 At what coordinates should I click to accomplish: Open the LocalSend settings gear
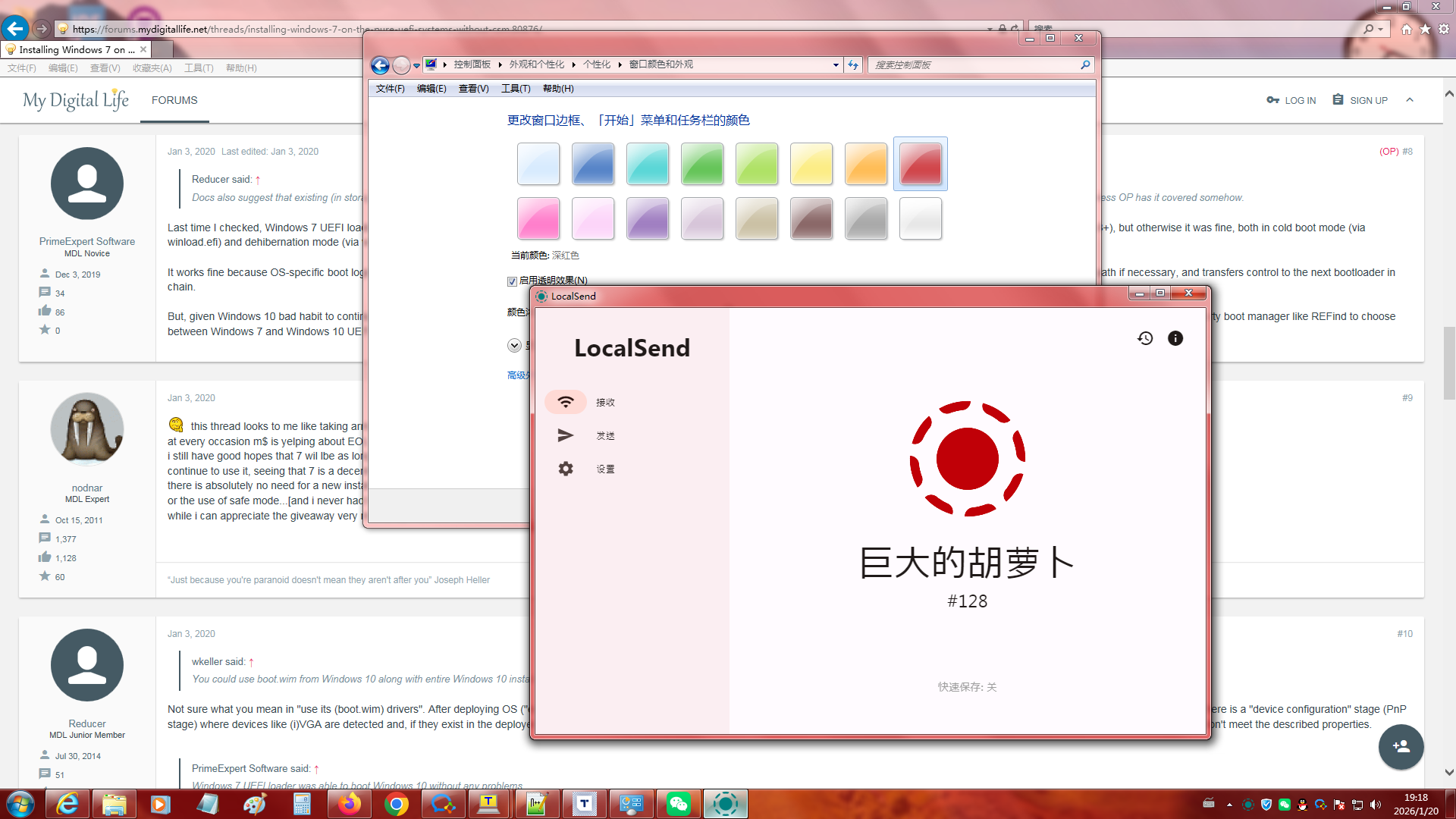tap(566, 469)
